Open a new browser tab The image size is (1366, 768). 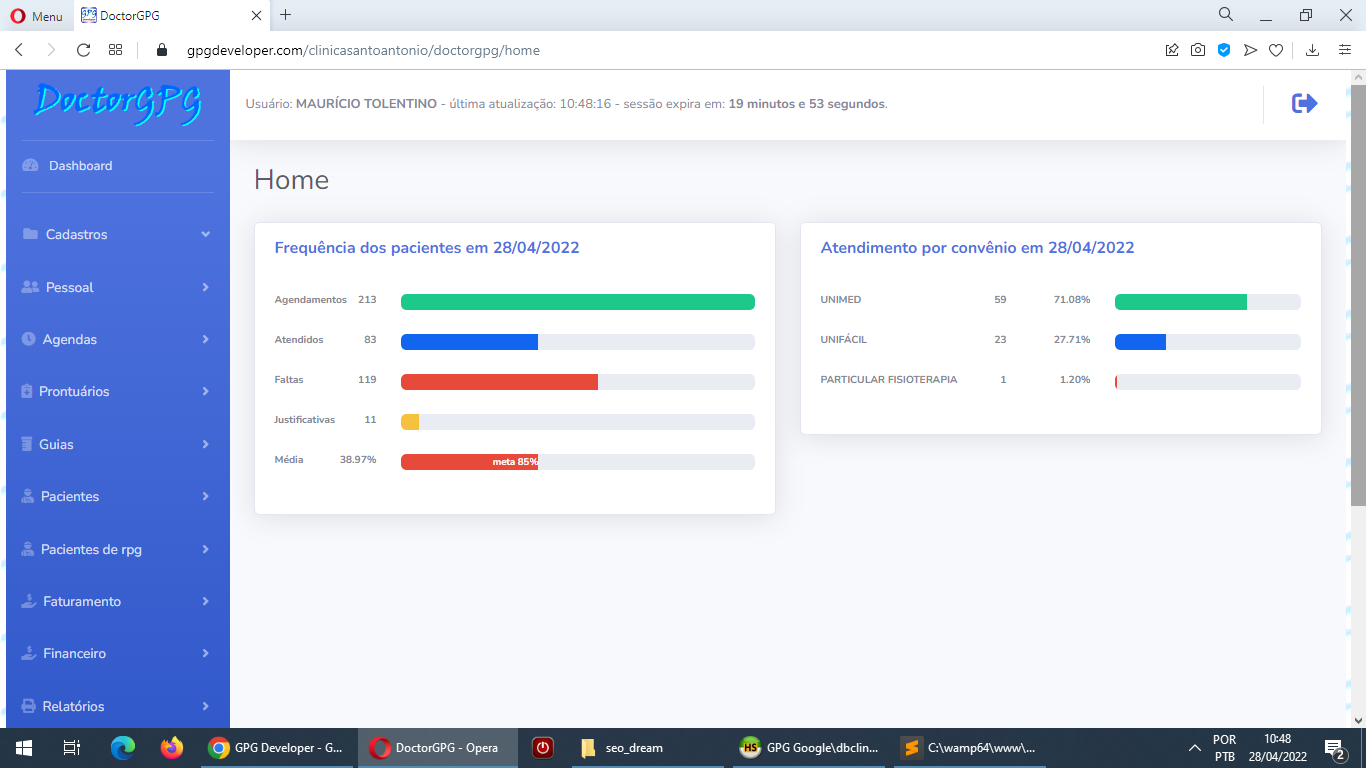(286, 15)
